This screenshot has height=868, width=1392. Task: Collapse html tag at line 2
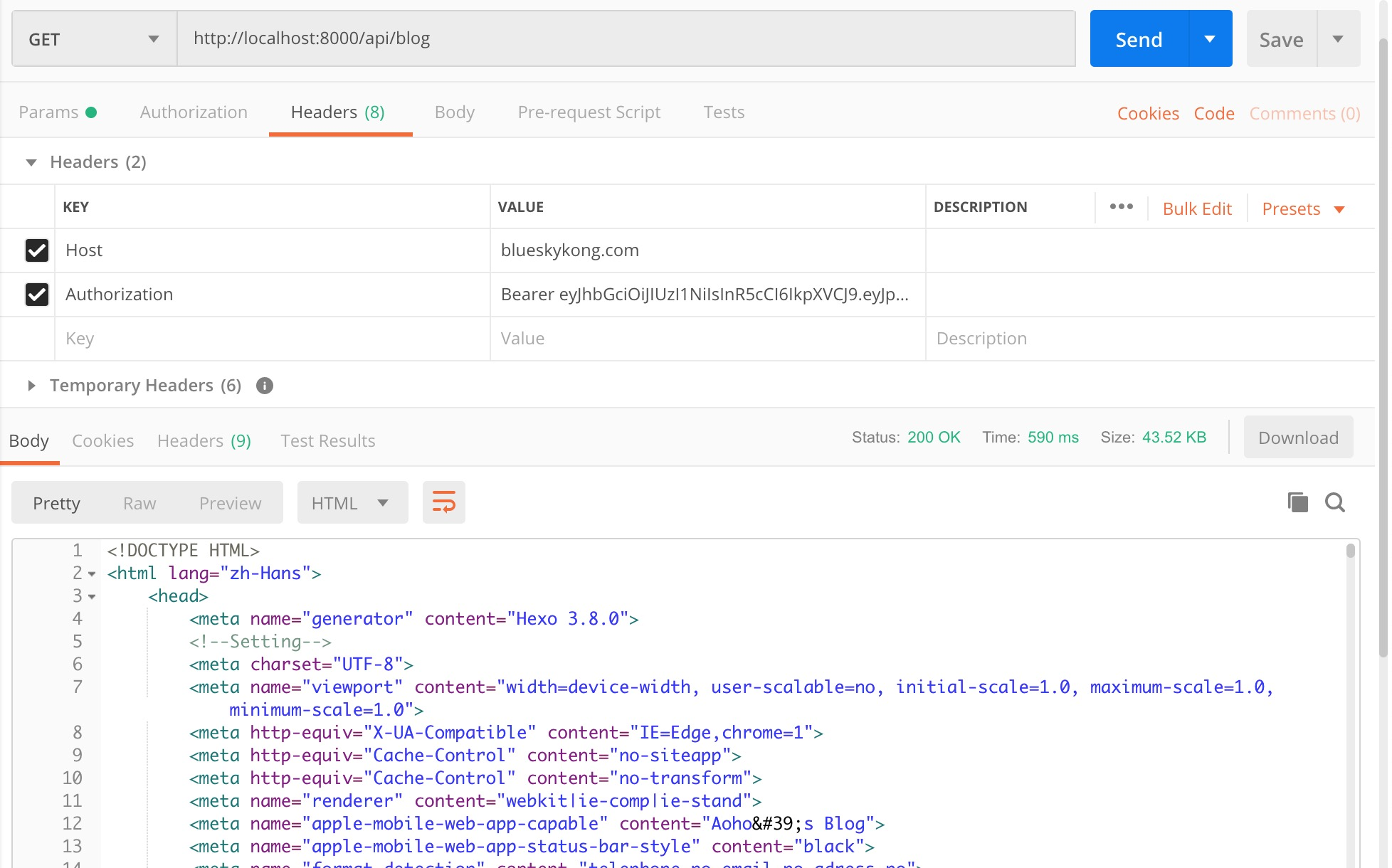click(92, 574)
